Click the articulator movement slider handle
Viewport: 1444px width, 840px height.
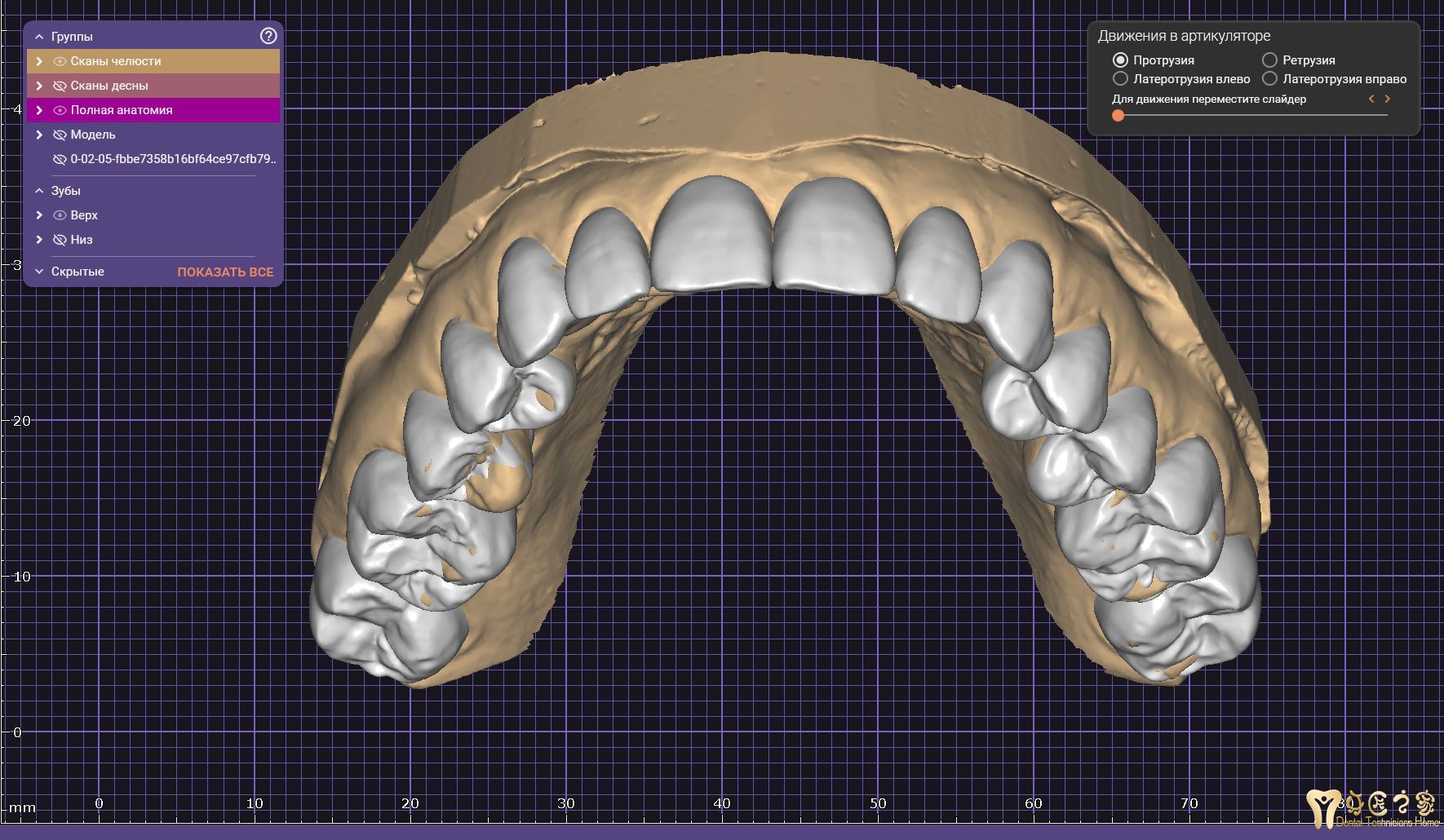coord(1118,116)
